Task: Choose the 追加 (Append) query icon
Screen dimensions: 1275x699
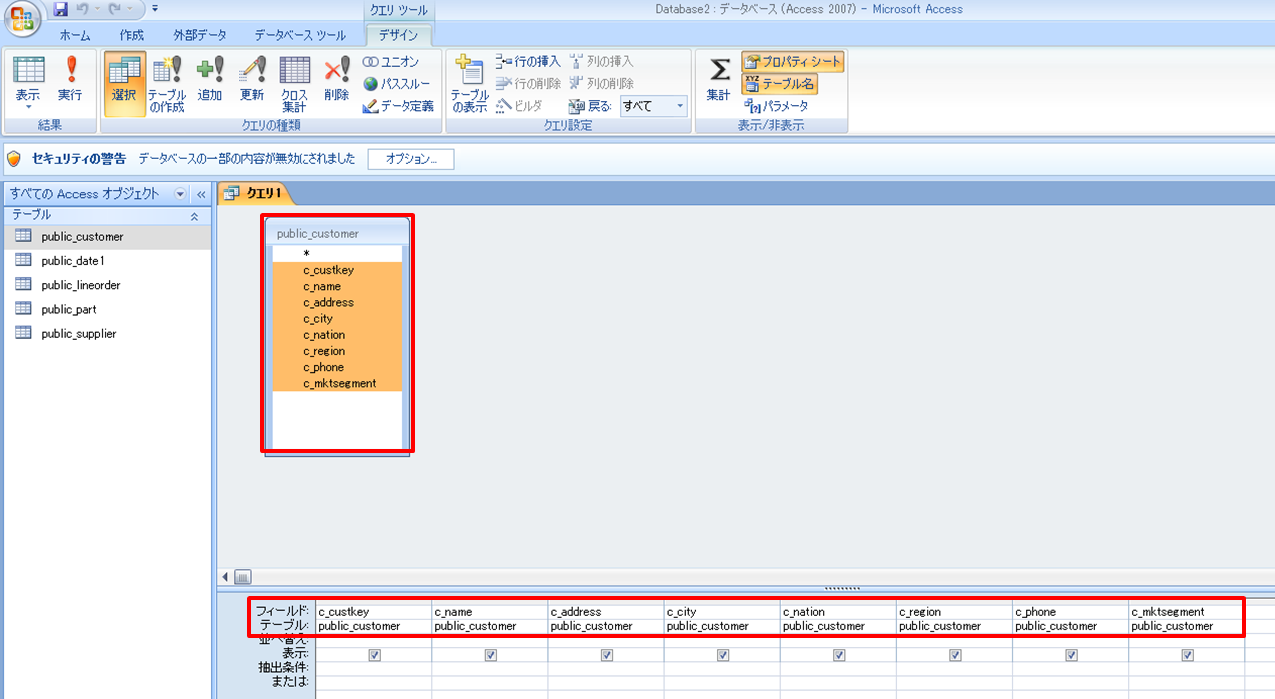Action: point(210,81)
